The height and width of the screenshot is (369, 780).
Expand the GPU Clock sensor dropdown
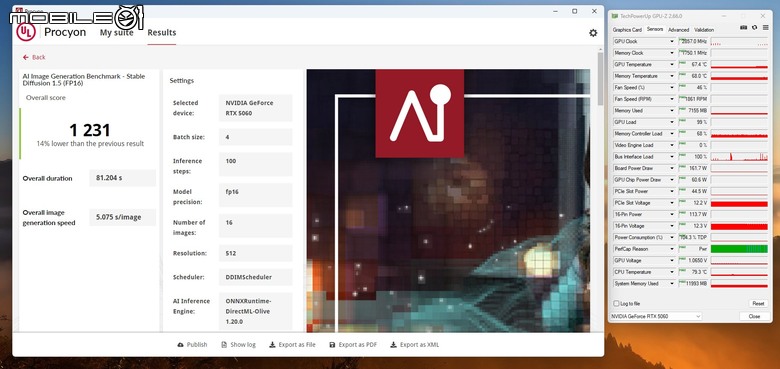[673, 41]
